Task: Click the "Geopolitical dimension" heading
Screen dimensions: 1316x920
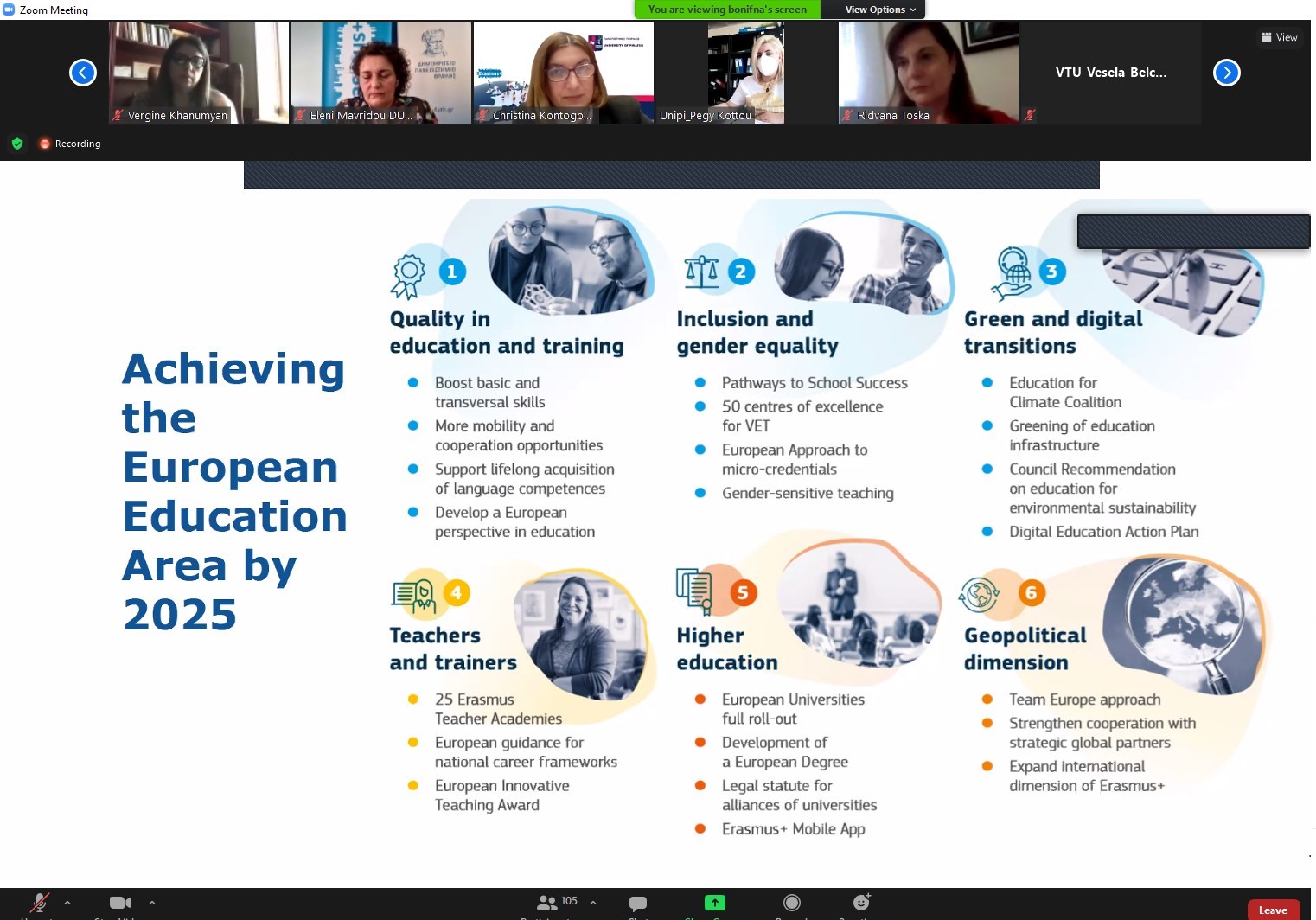Action: 1025,648
